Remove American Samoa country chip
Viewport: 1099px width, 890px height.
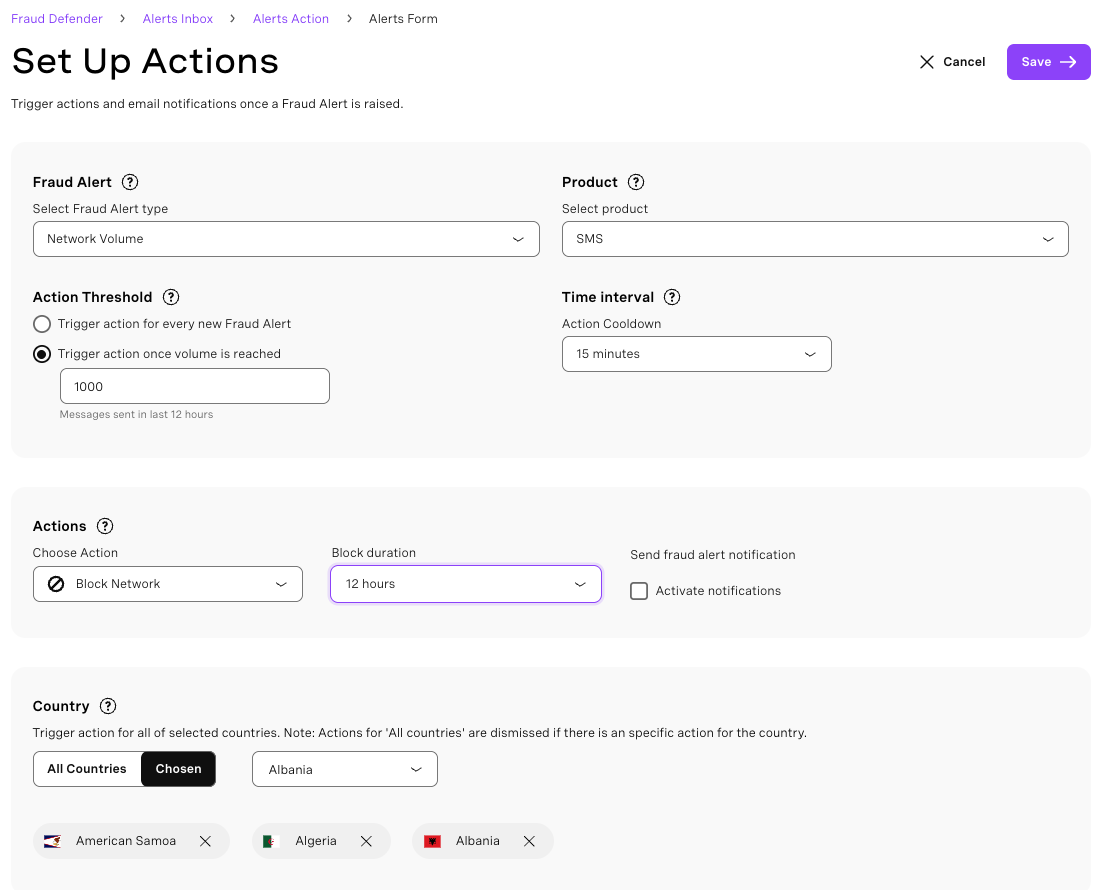pos(205,841)
